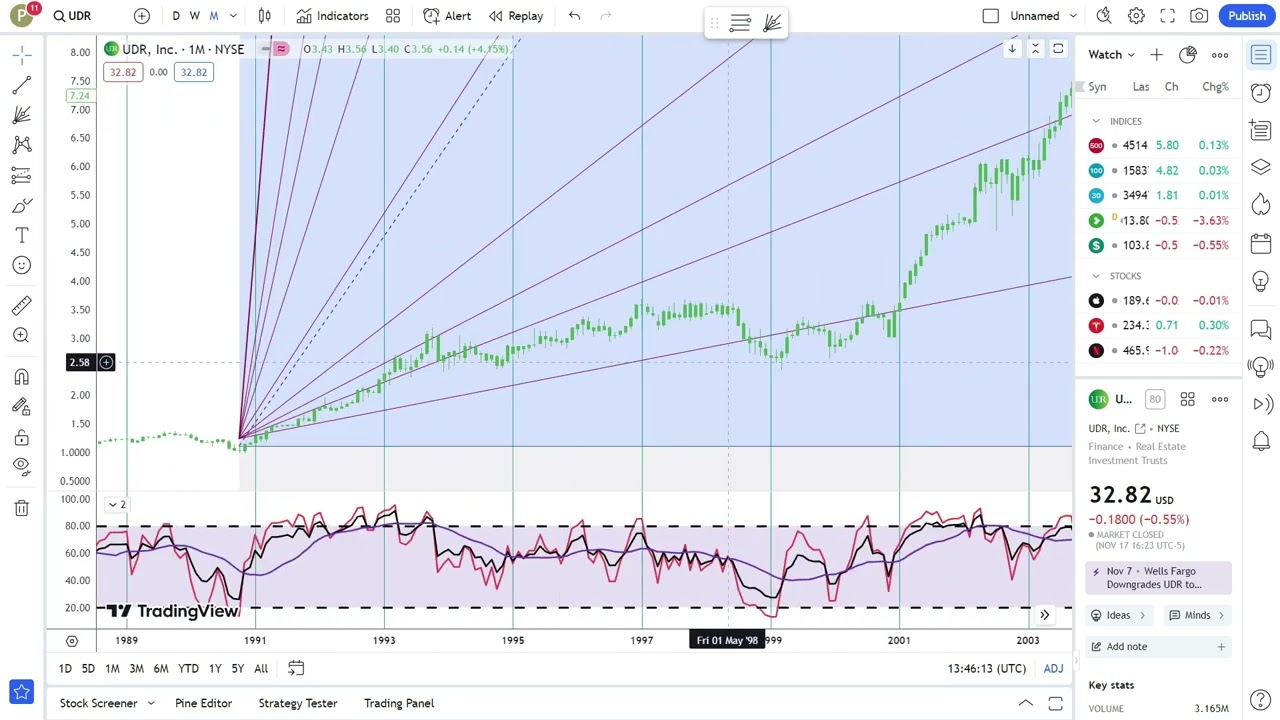Toggle ADJ adjusted data
Image resolution: width=1280 pixels, height=720 pixels.
pyautogui.click(x=1053, y=669)
